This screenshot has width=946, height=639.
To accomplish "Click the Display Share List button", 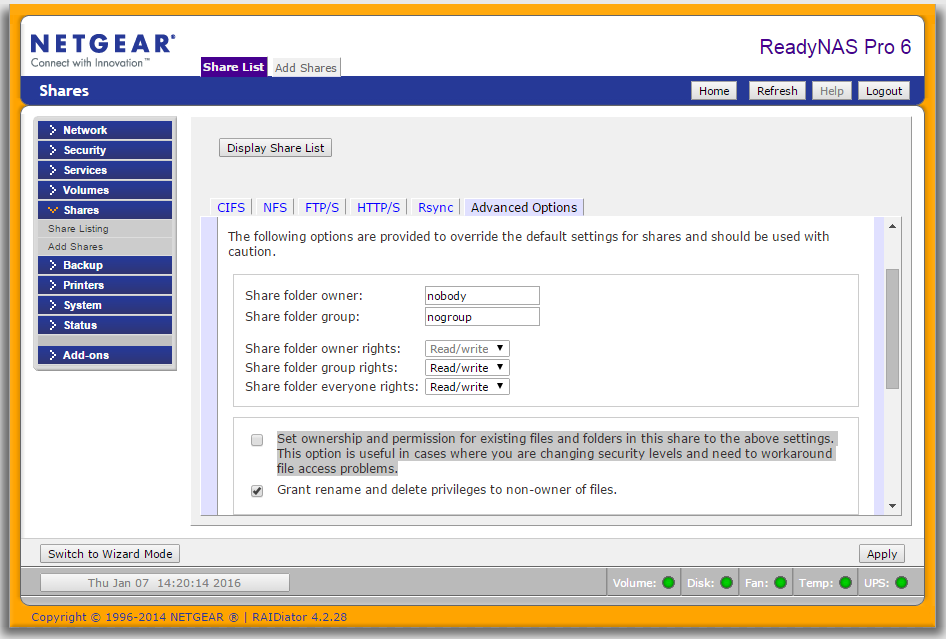I will [x=275, y=147].
